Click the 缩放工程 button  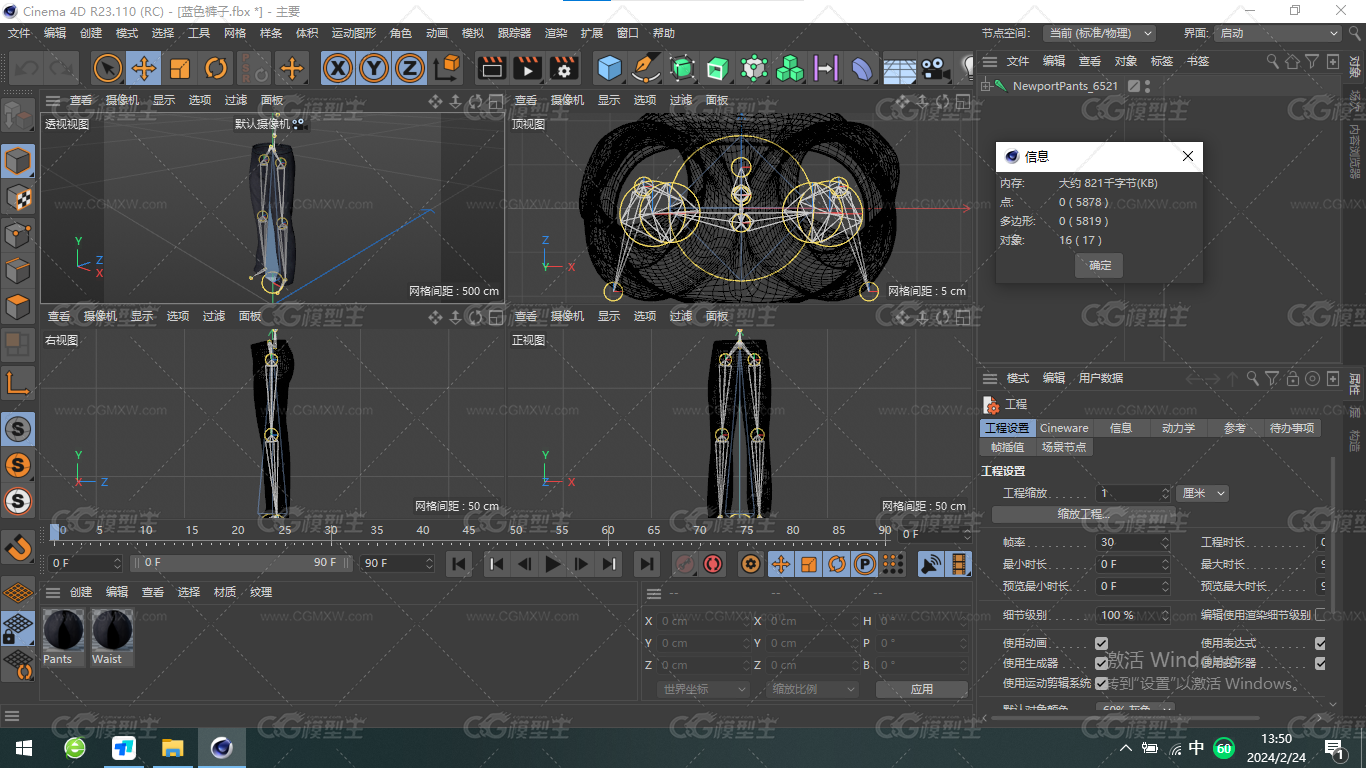(1084, 514)
